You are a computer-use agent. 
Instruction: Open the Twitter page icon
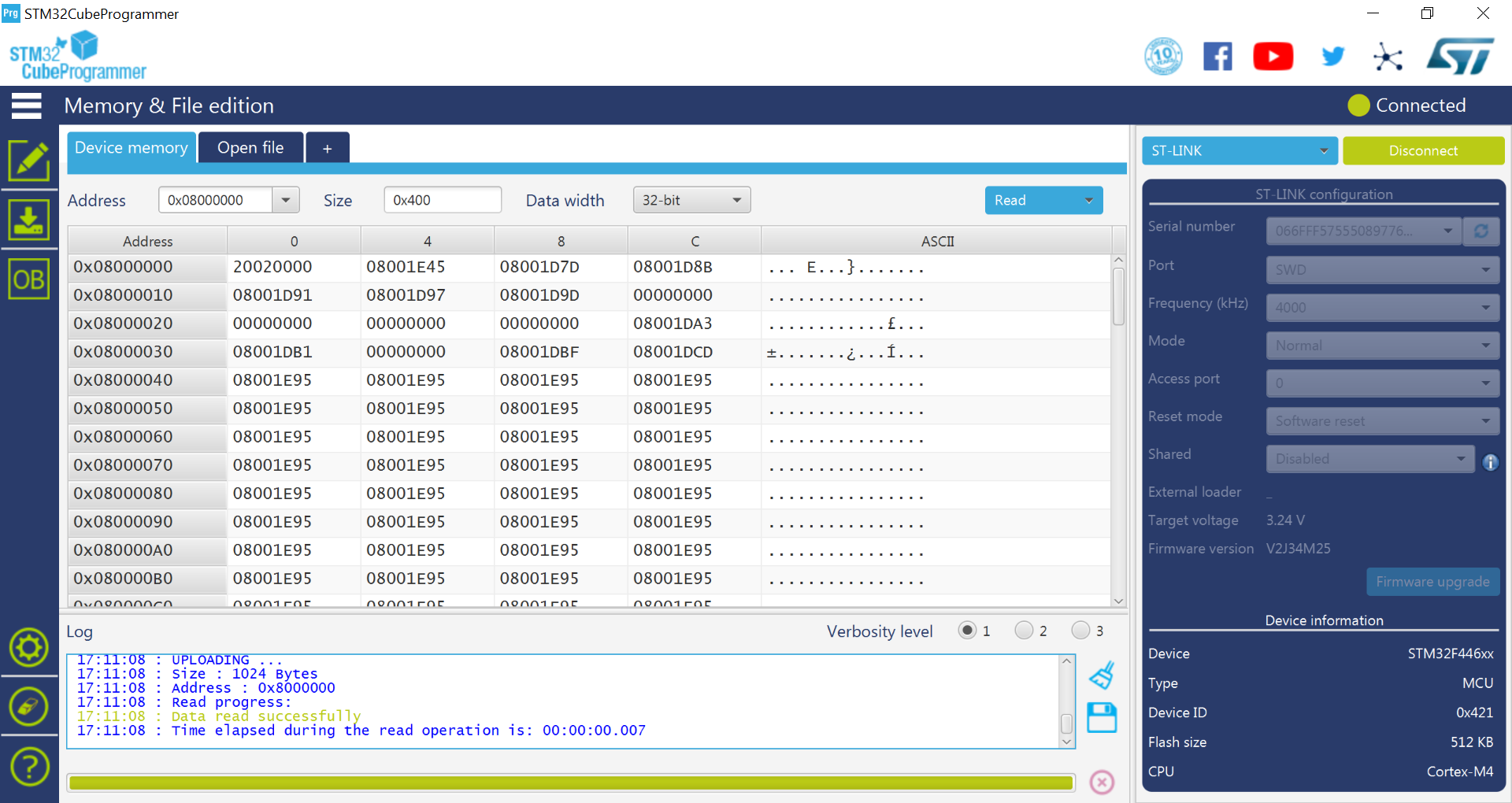1333,57
